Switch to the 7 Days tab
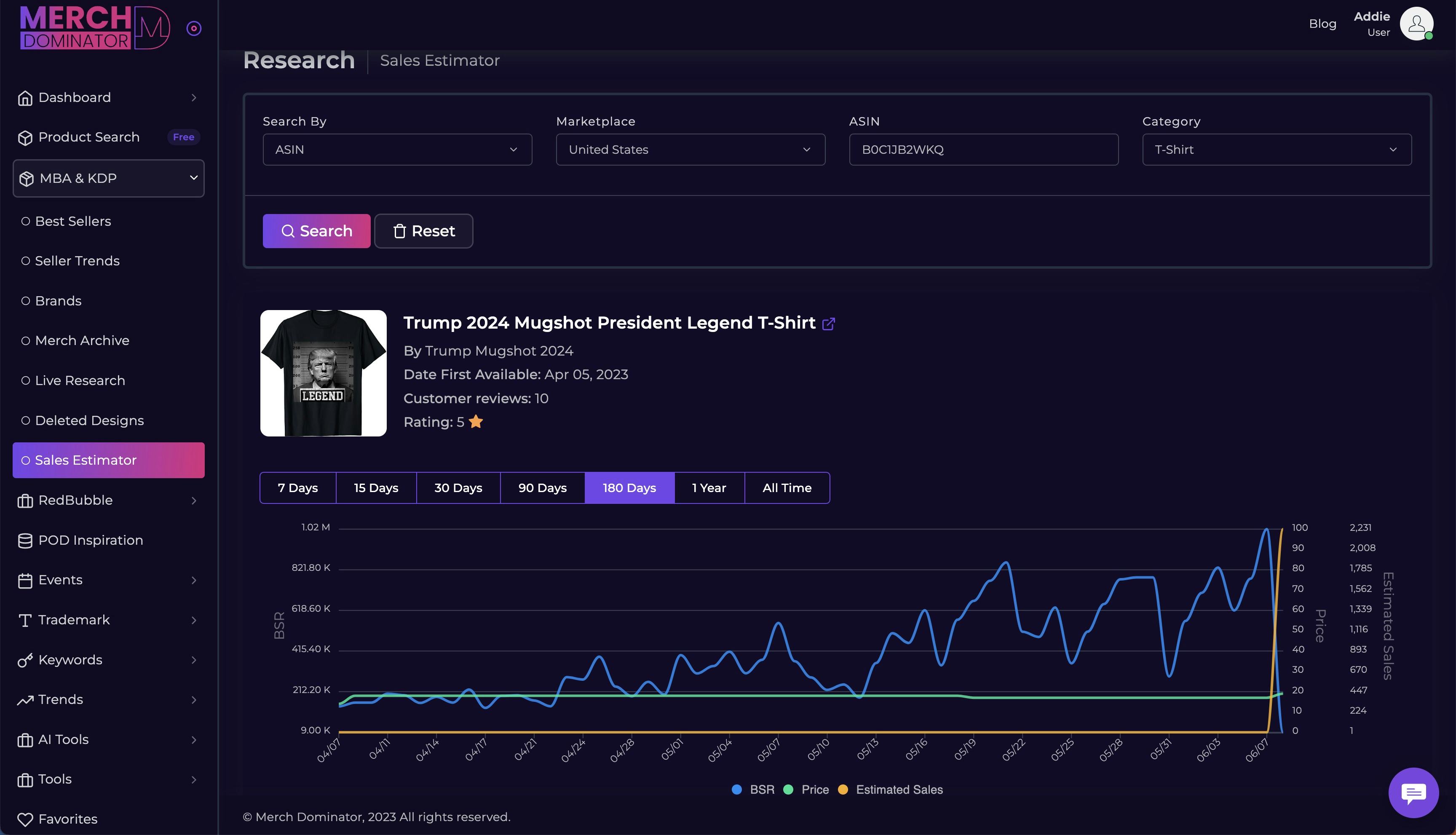 297,487
